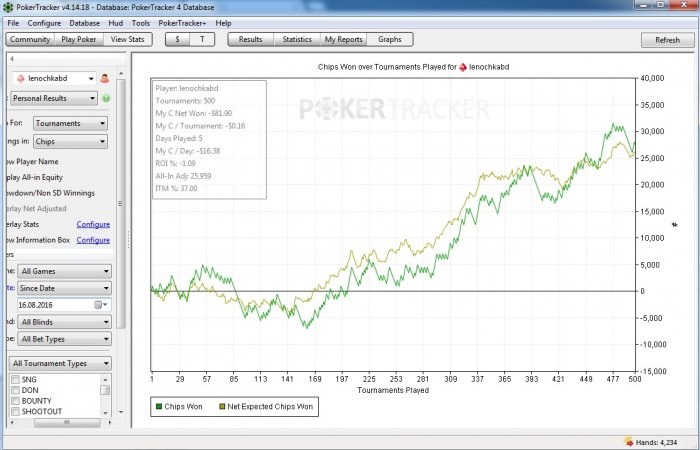Open the All Bet Types dropdown
Image resolution: width=700 pixels, height=450 pixels.
coord(64,339)
